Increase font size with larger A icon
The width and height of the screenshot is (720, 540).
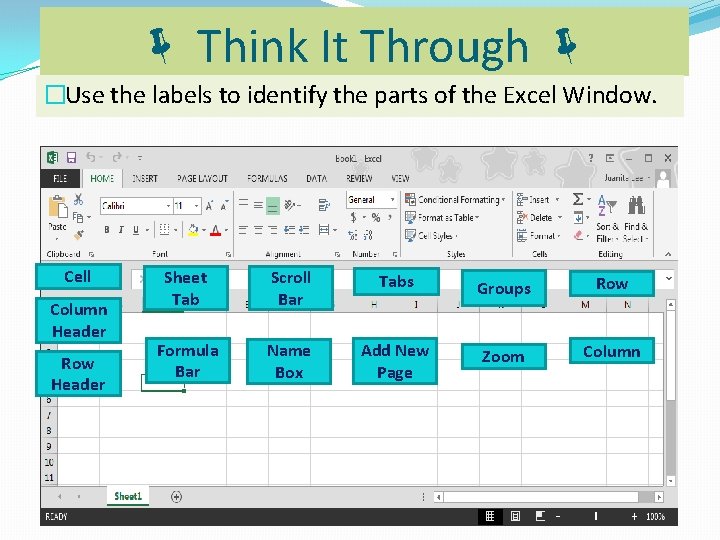[209, 206]
